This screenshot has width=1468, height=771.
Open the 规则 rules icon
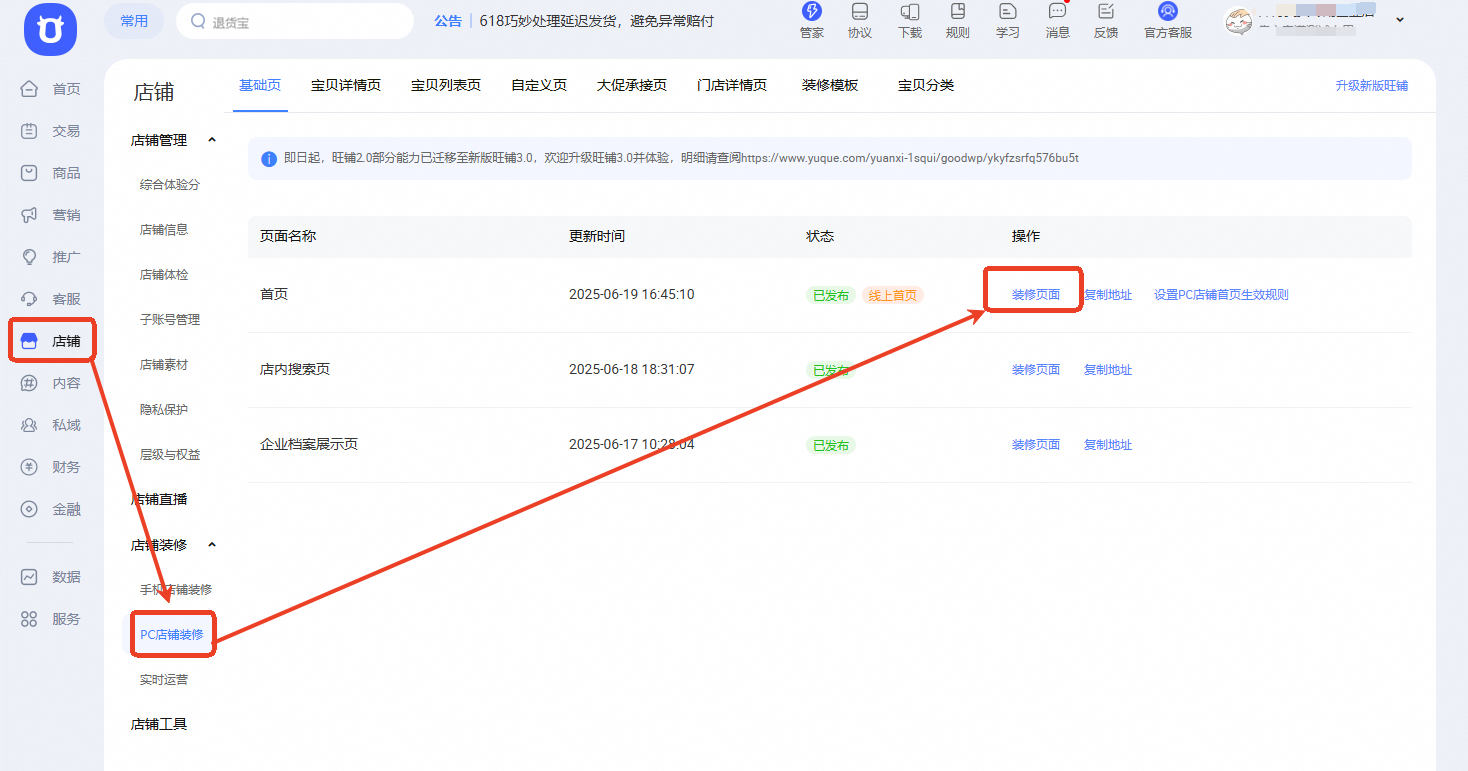tap(958, 11)
